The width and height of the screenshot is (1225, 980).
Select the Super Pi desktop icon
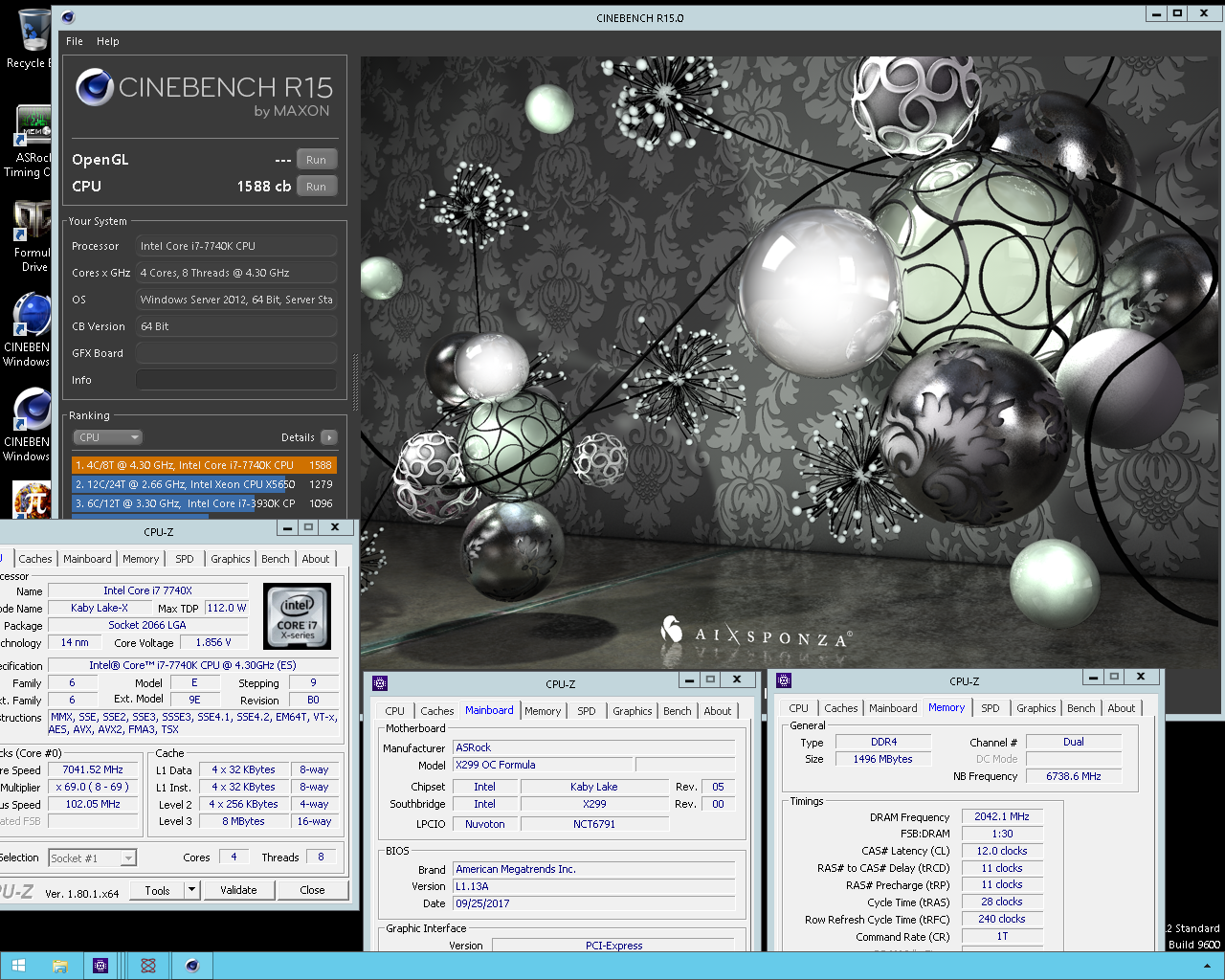coord(32,500)
